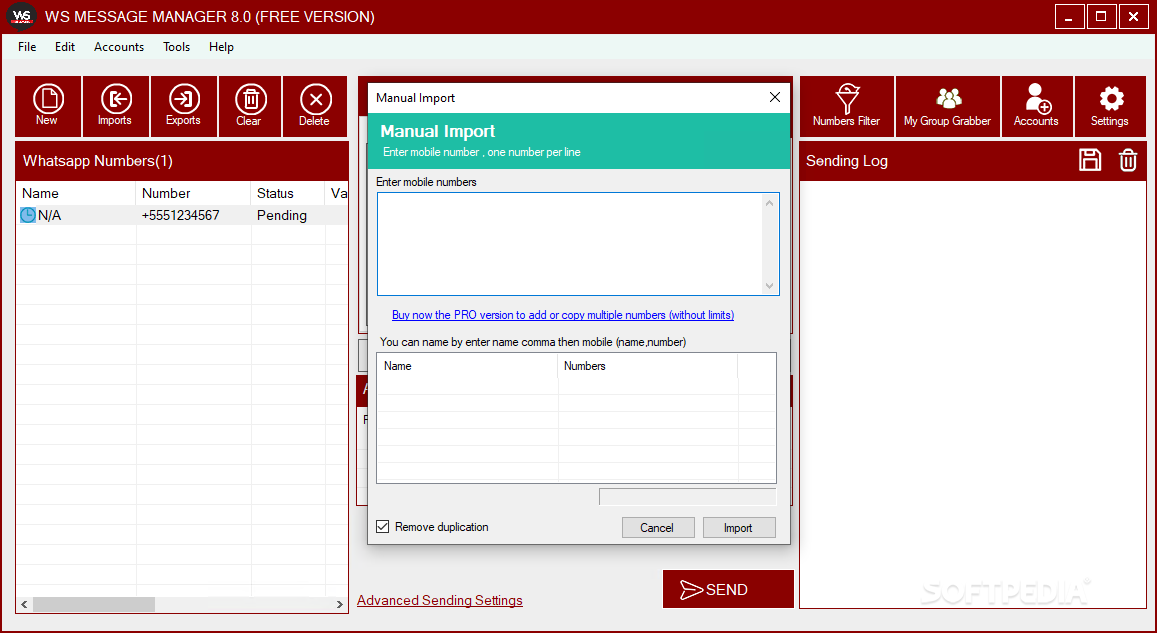Click the New toolbar icon
The width and height of the screenshot is (1157, 633).
click(48, 106)
